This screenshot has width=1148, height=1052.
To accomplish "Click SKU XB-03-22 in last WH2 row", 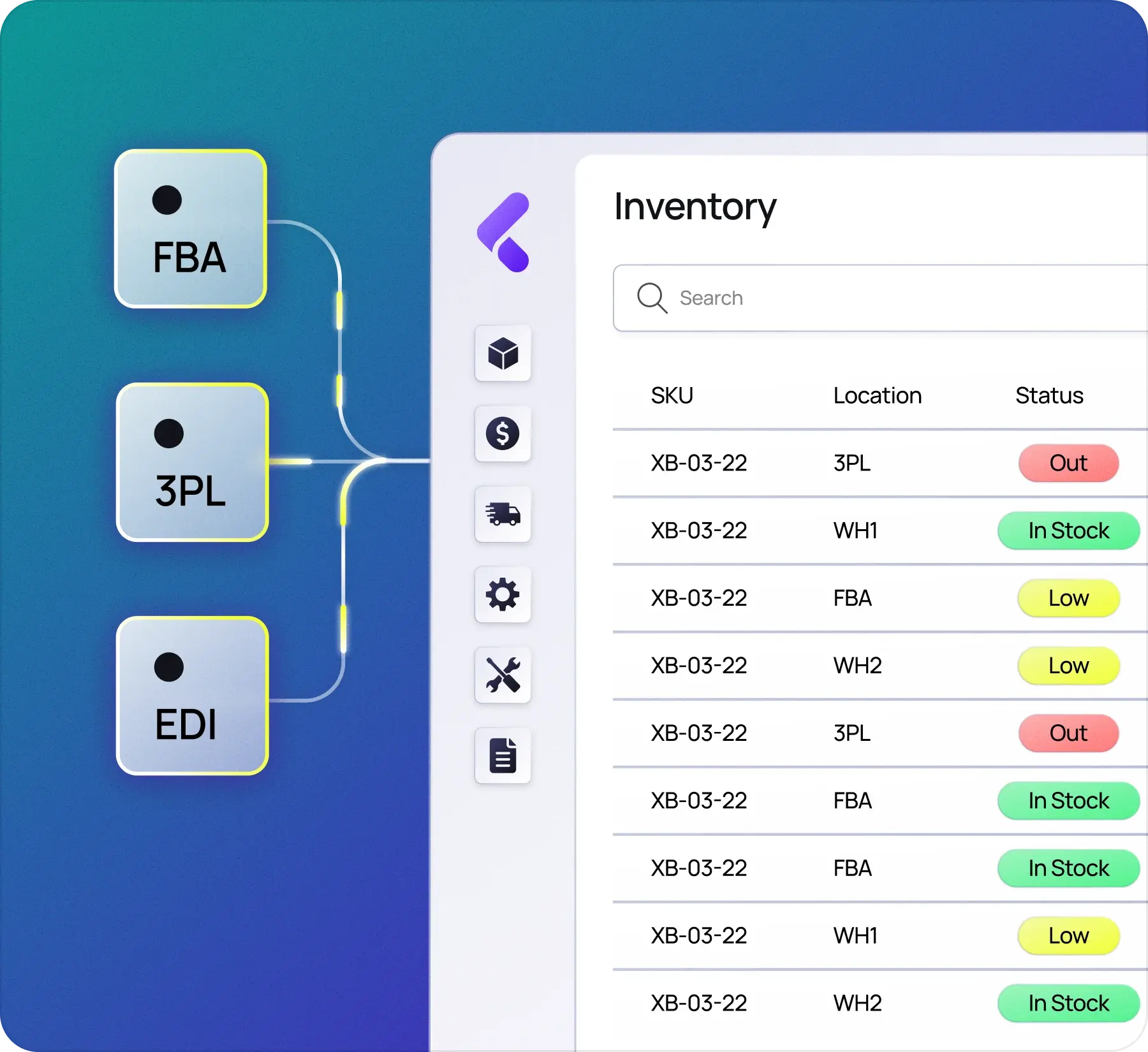I will [x=698, y=1004].
